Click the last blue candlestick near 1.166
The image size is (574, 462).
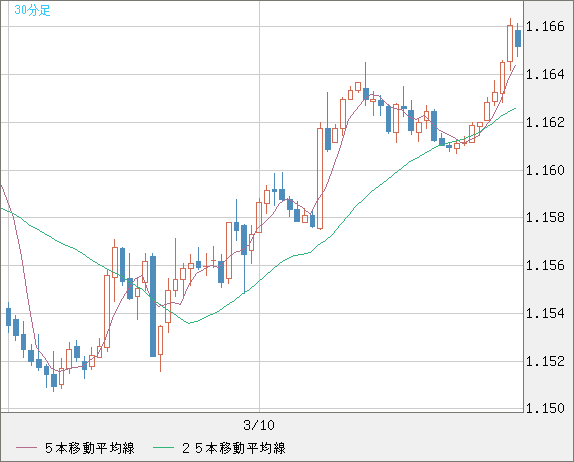click(x=518, y=38)
